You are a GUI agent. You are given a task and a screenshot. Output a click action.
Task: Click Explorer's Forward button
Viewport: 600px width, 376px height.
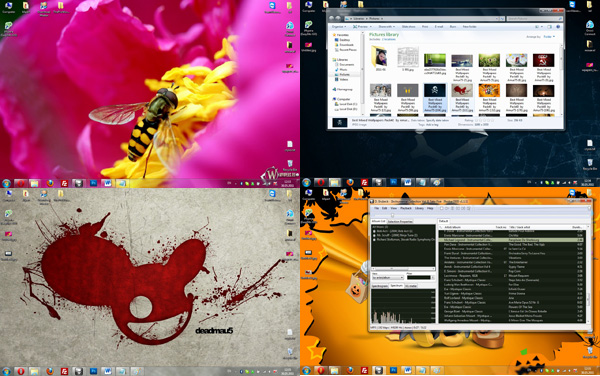tap(338, 18)
